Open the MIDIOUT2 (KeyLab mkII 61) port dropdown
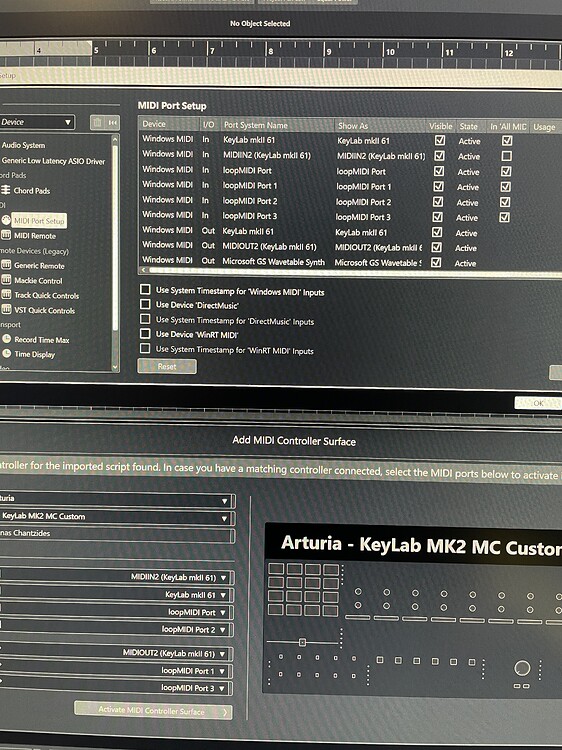562x750 pixels. (x=117, y=654)
